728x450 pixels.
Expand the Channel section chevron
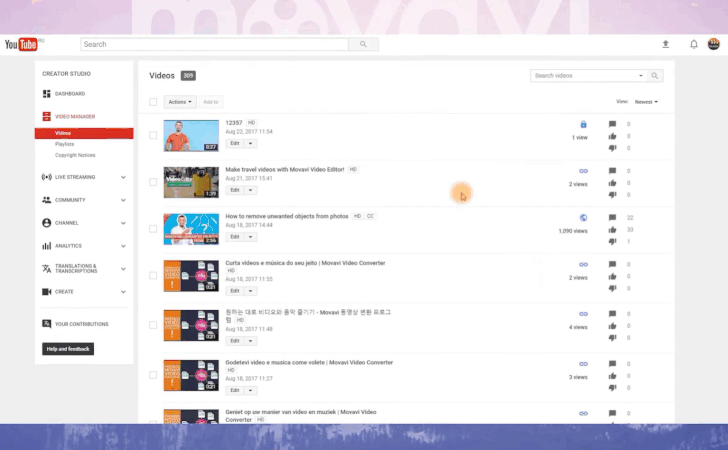[124, 223]
